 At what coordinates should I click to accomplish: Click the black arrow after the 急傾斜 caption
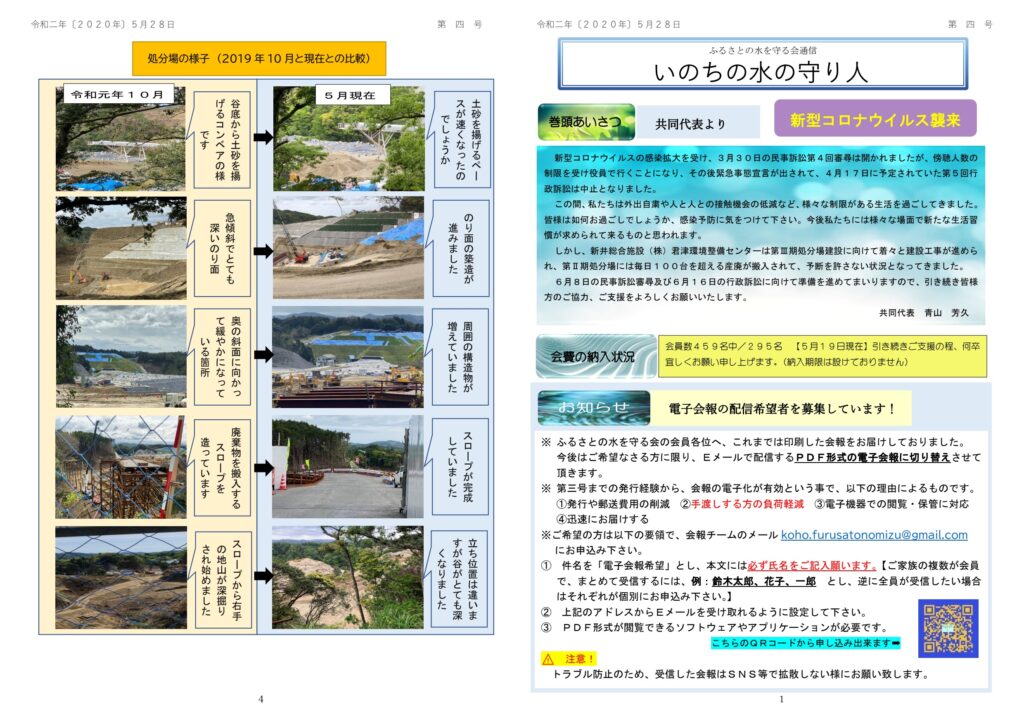pyautogui.click(x=263, y=251)
